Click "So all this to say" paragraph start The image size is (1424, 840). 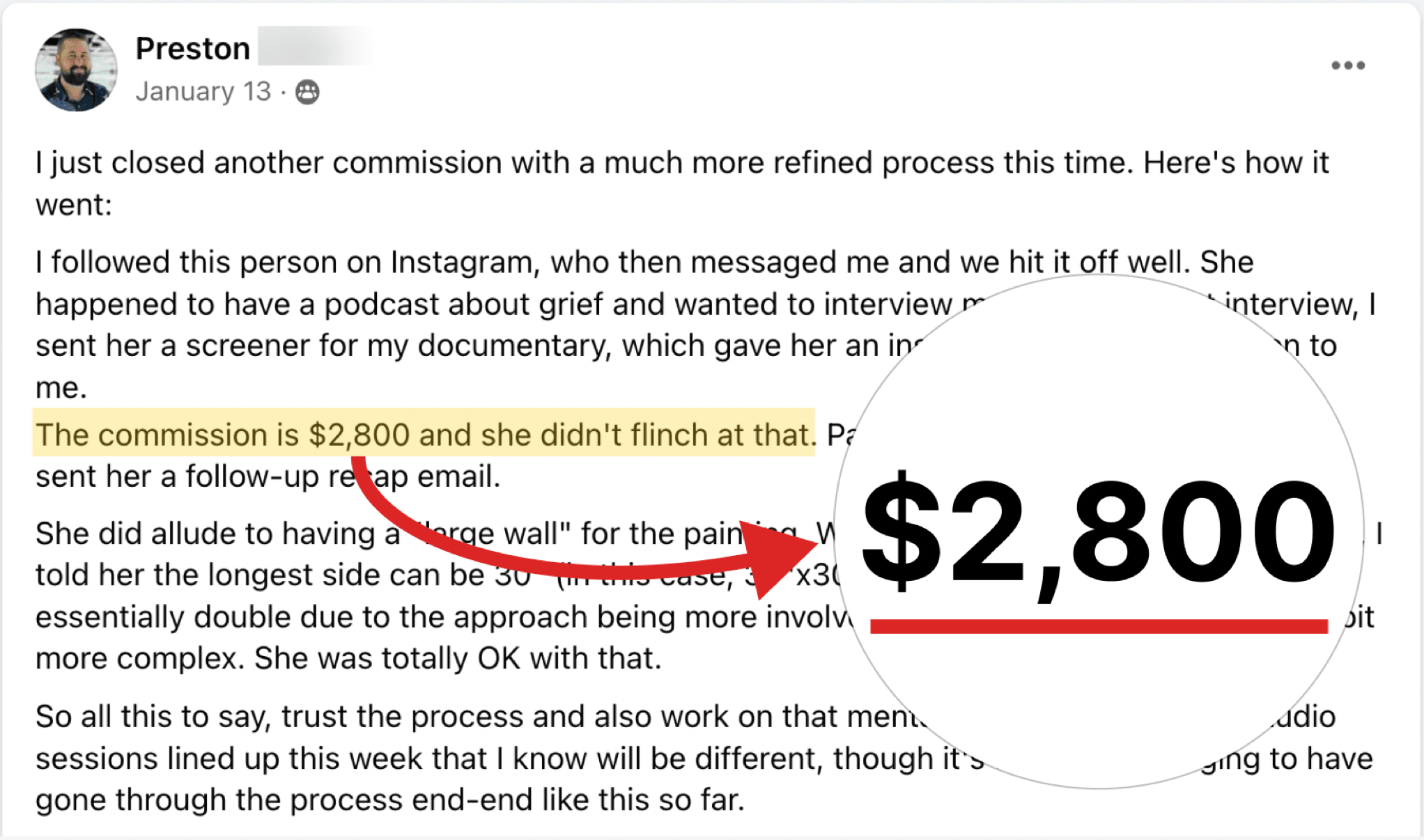tap(153, 717)
